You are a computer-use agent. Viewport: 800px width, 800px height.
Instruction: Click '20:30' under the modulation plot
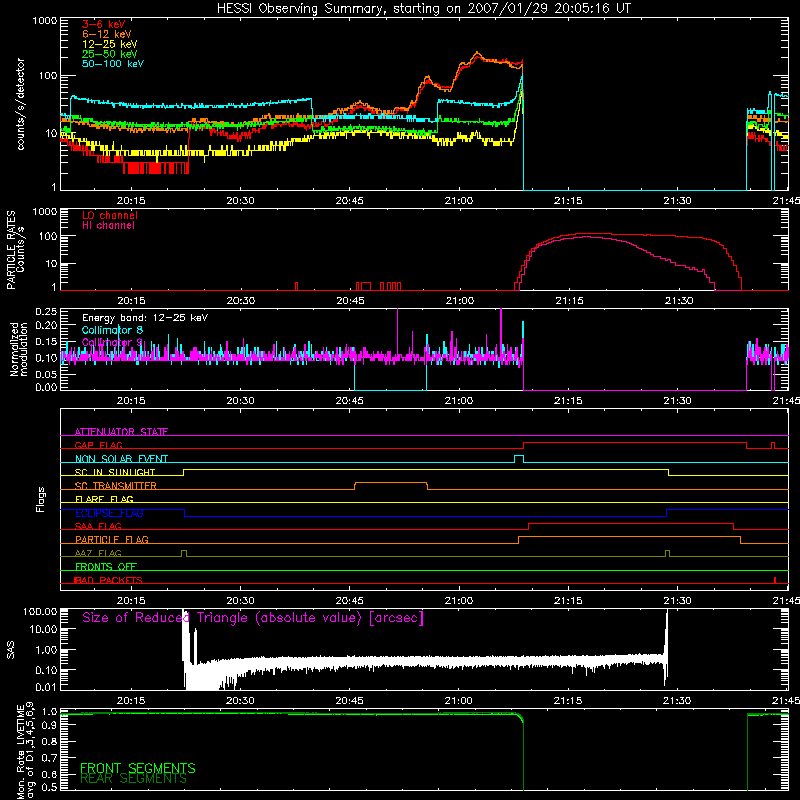coord(240,401)
